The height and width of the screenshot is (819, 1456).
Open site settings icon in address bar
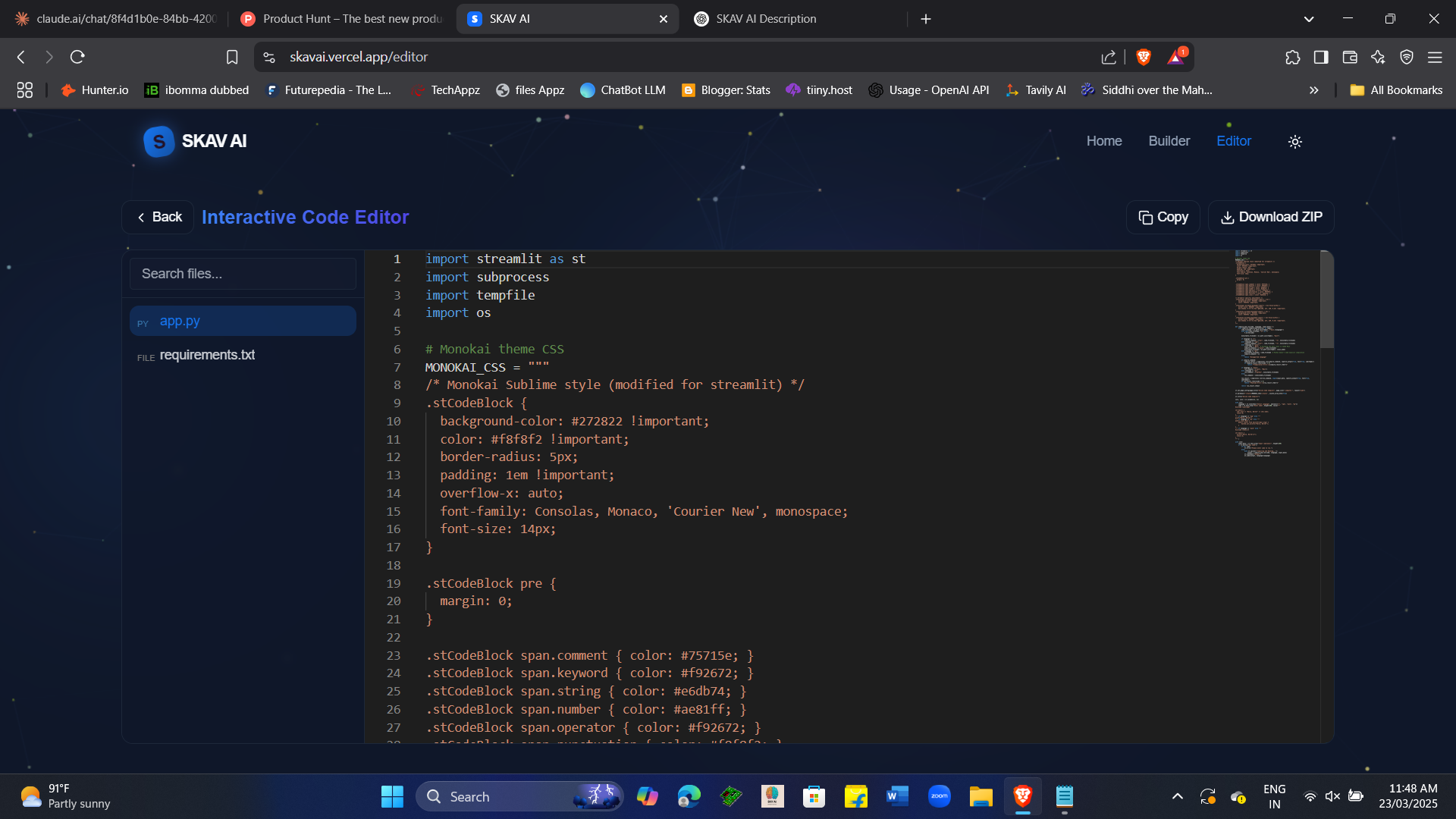(x=269, y=57)
